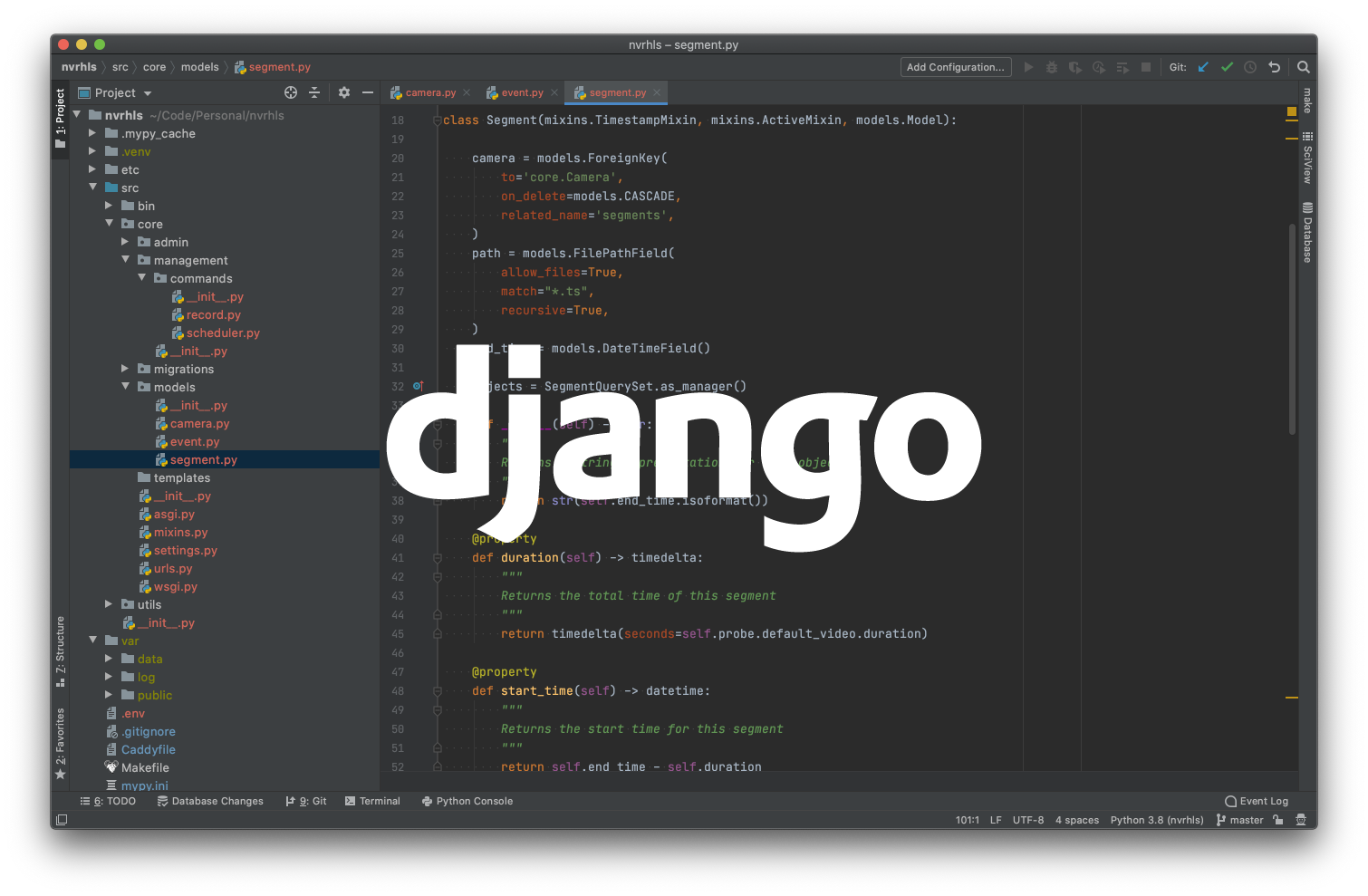Image resolution: width=1368 pixels, height=896 pixels.
Task: Click the inspection hector icon in status bar
Action: (1301, 820)
